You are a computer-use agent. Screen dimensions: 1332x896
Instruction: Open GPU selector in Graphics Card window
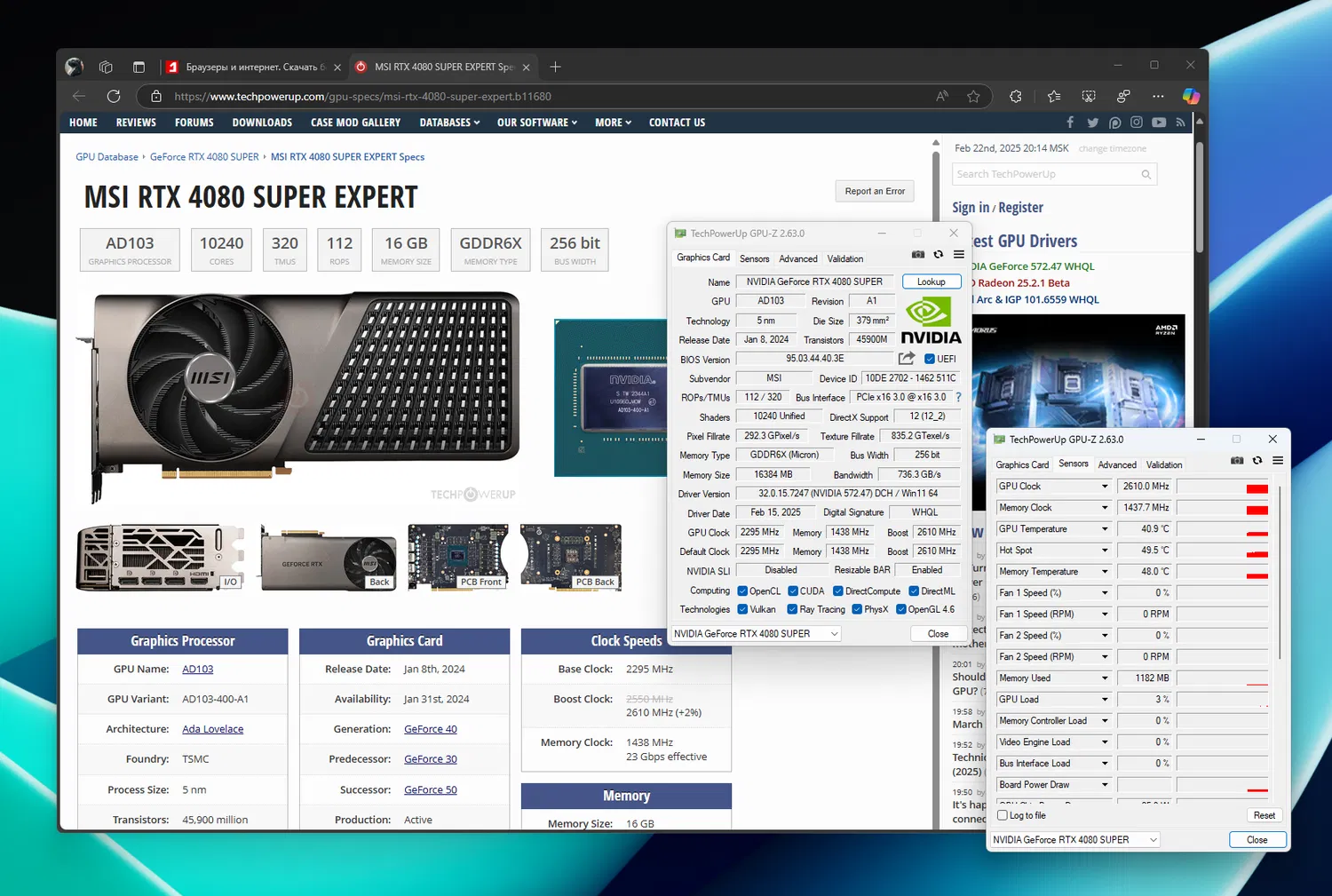click(756, 634)
